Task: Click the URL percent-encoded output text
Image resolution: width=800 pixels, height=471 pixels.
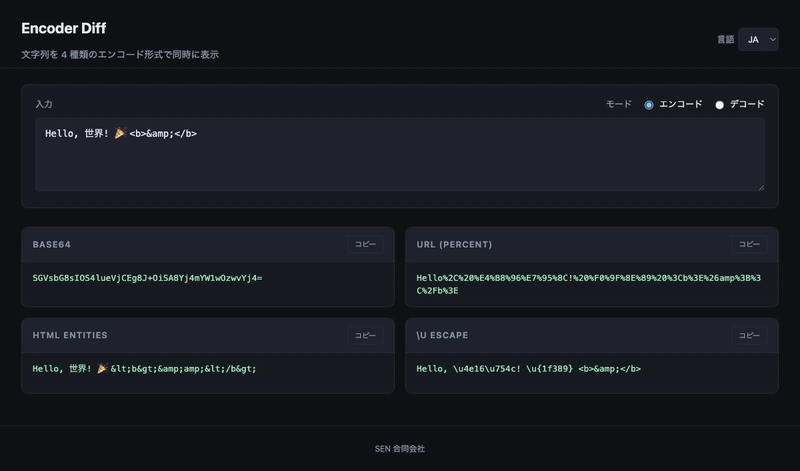Action: (588, 284)
